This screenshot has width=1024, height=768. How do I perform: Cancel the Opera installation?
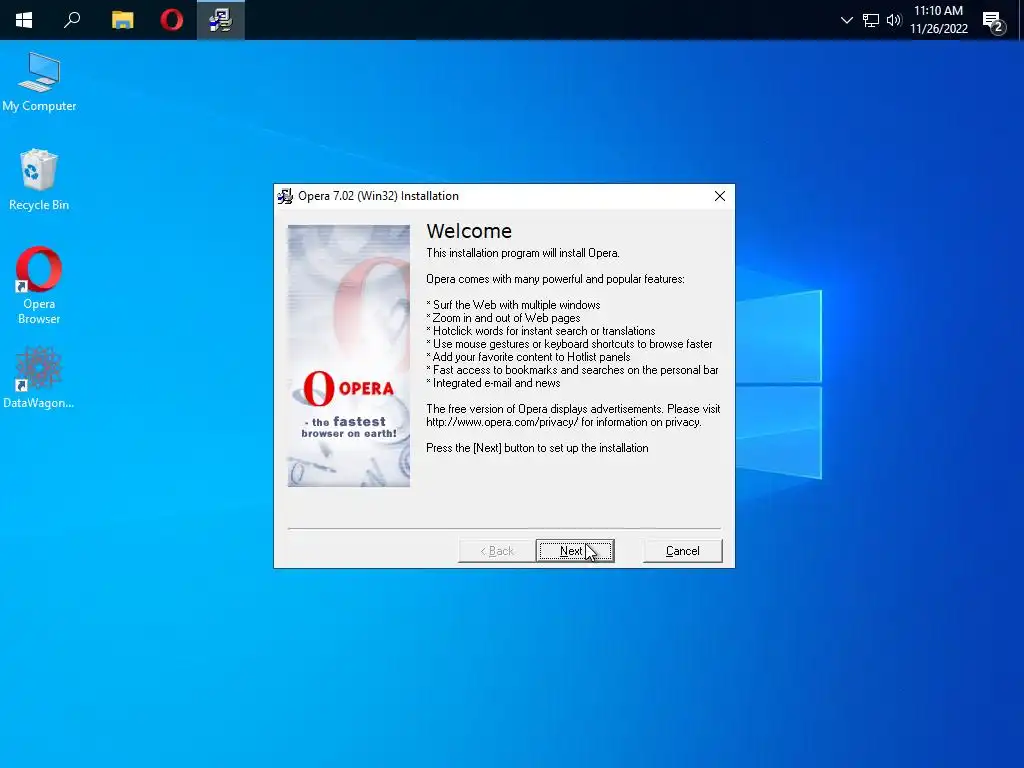pyautogui.click(x=682, y=551)
